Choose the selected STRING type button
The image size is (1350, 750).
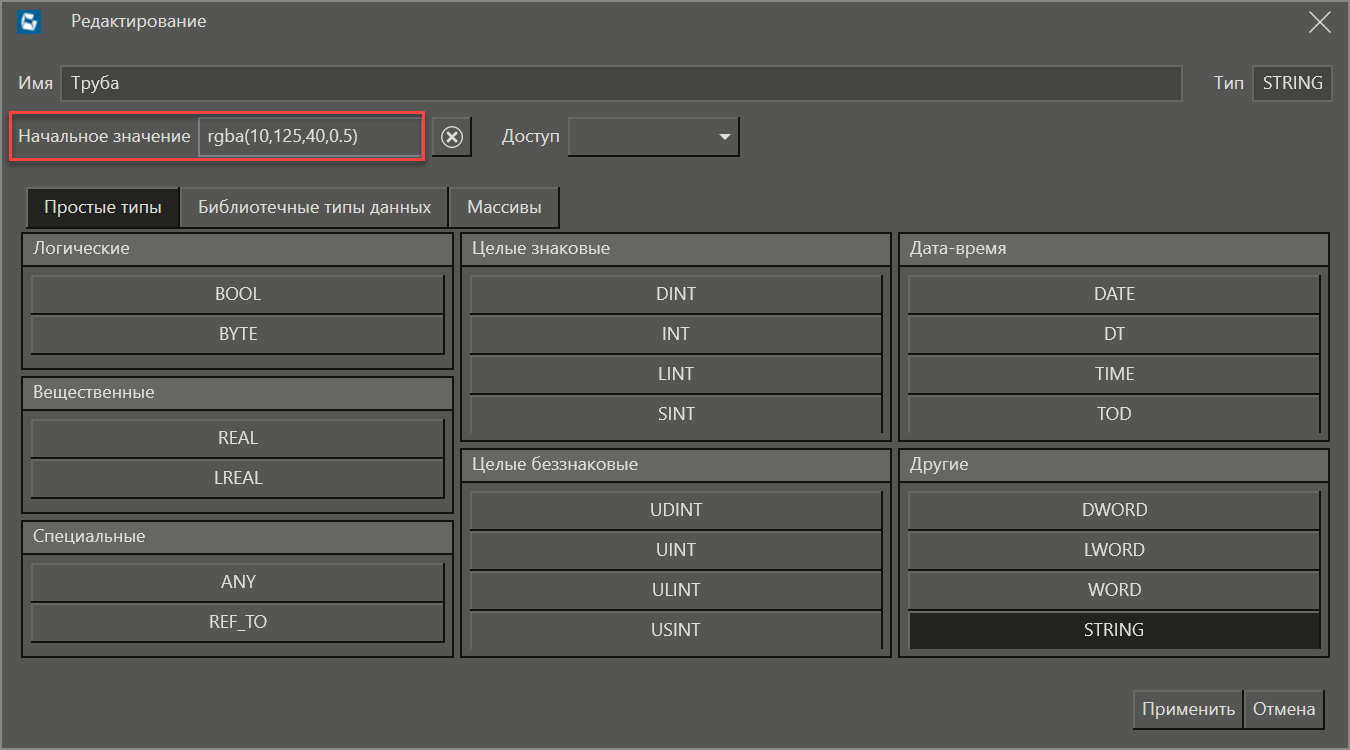tap(1114, 630)
